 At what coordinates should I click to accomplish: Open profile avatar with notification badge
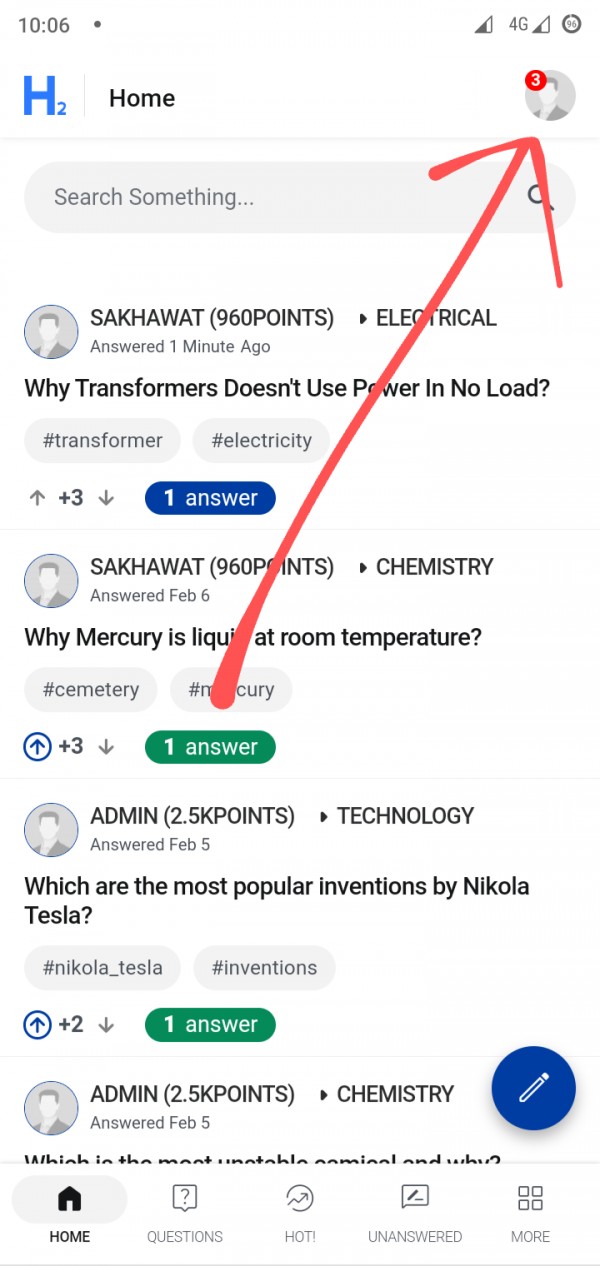[550, 96]
